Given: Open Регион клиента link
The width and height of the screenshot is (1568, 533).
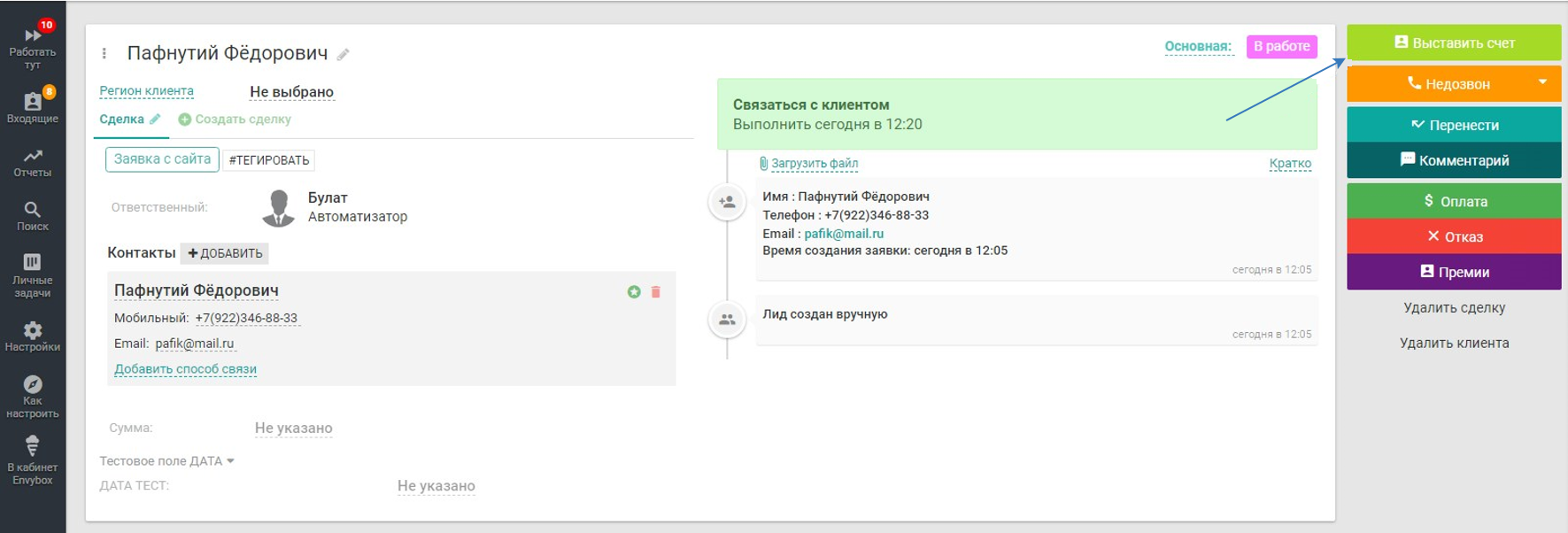Looking at the screenshot, I should (x=146, y=91).
